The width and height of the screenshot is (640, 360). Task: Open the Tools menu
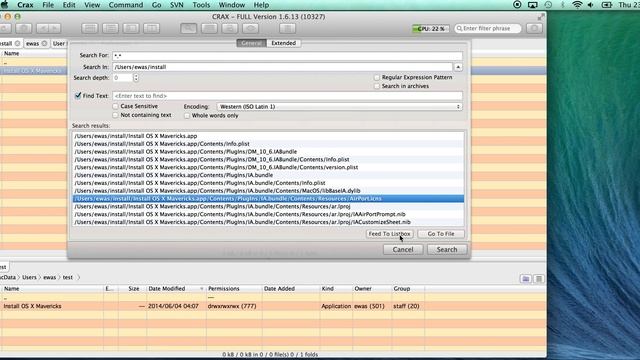pos(201,5)
